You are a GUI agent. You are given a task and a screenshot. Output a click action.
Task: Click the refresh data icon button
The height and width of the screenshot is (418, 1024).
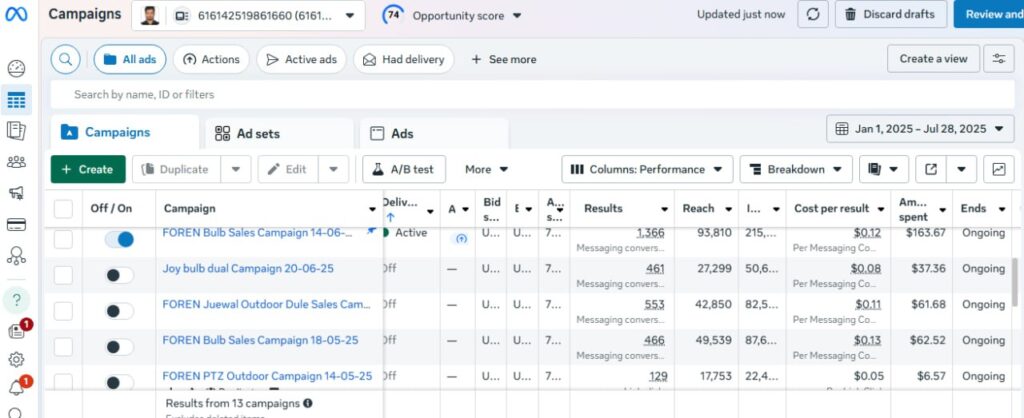(811, 15)
